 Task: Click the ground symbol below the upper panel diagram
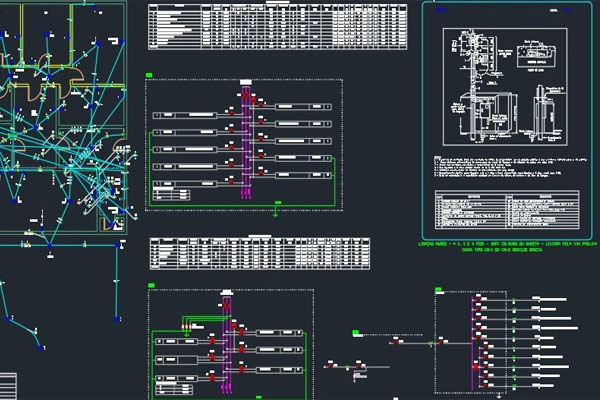pyautogui.click(x=275, y=212)
